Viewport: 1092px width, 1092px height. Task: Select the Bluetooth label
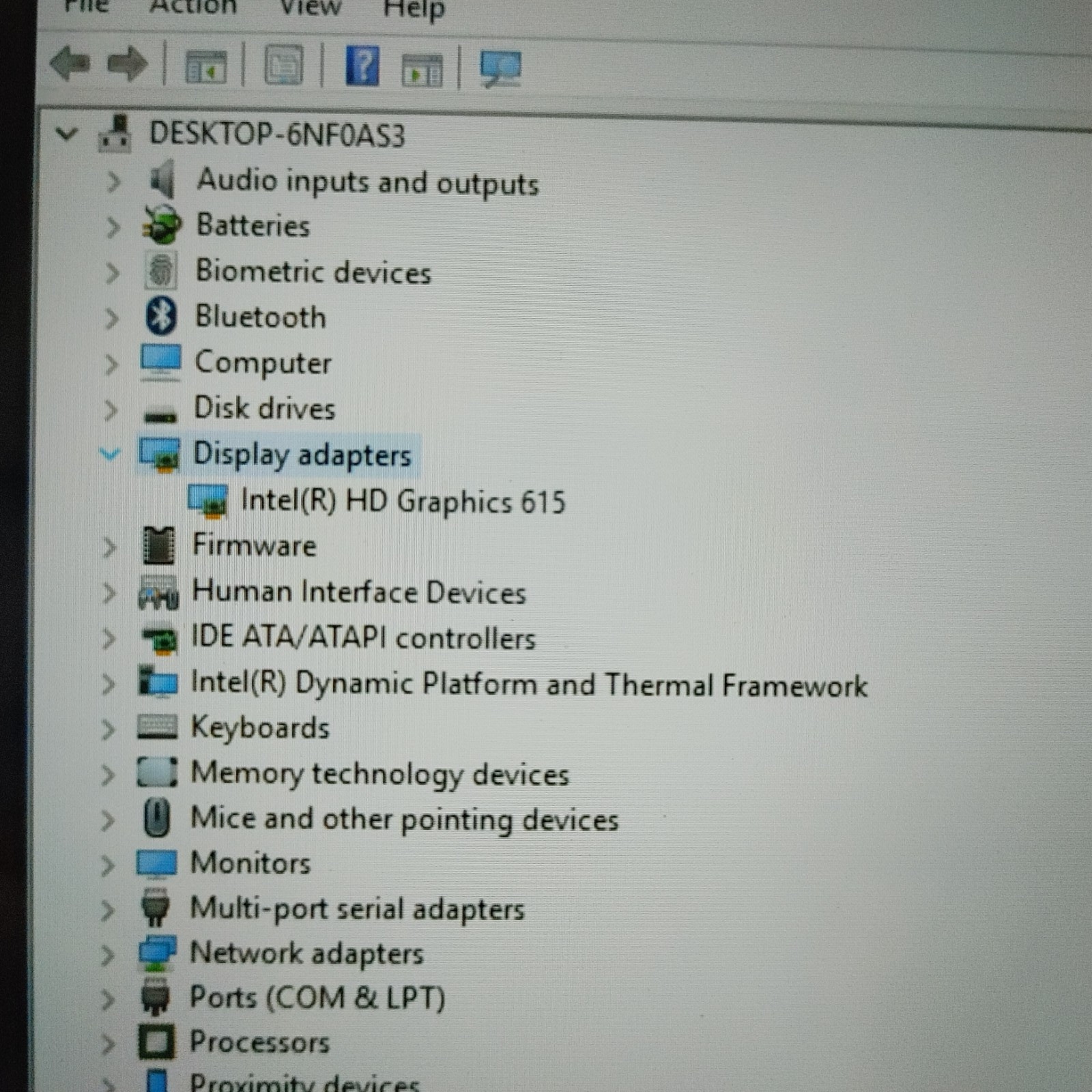point(261,317)
